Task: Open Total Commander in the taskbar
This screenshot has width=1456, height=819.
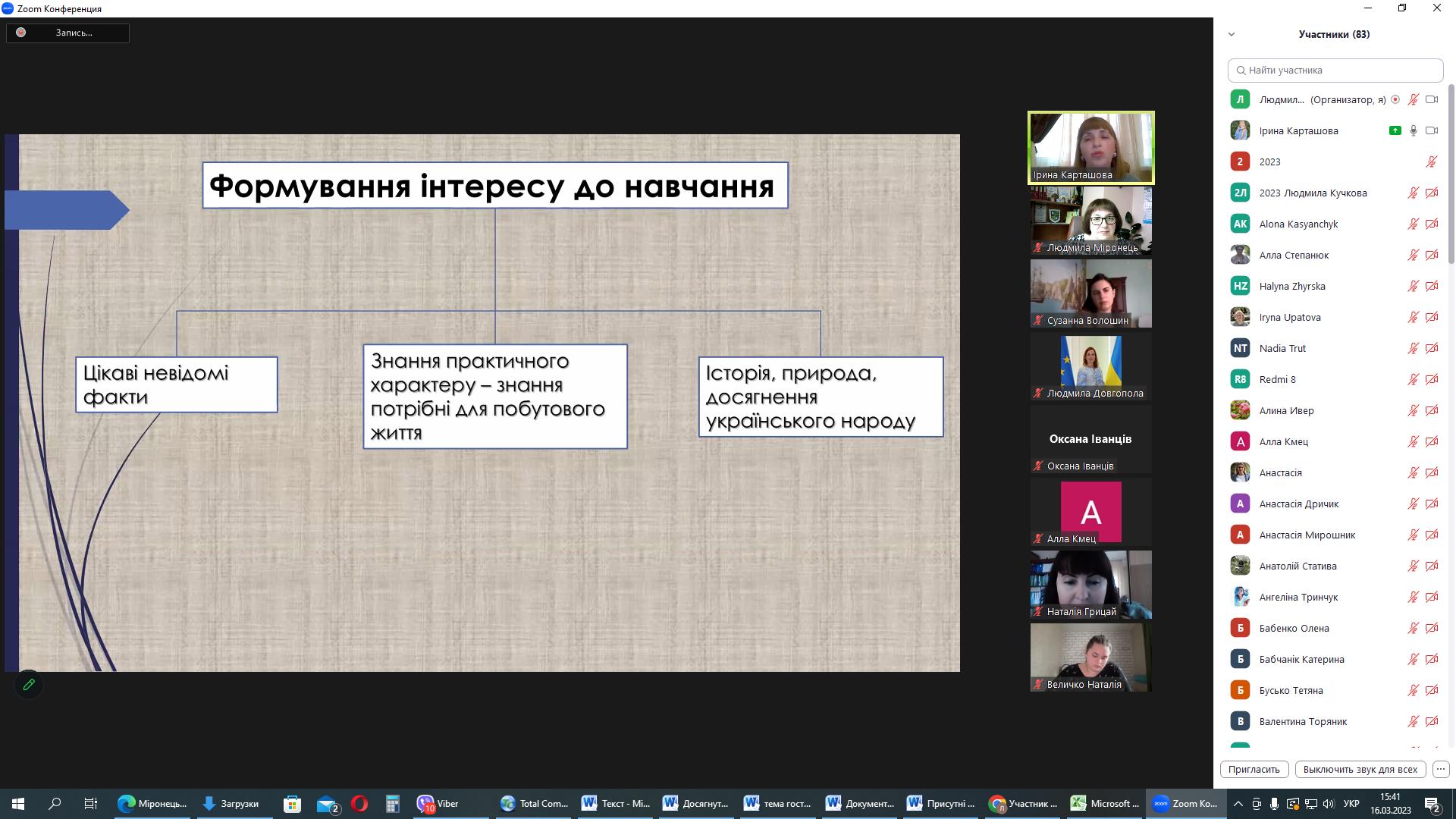Action: click(535, 804)
